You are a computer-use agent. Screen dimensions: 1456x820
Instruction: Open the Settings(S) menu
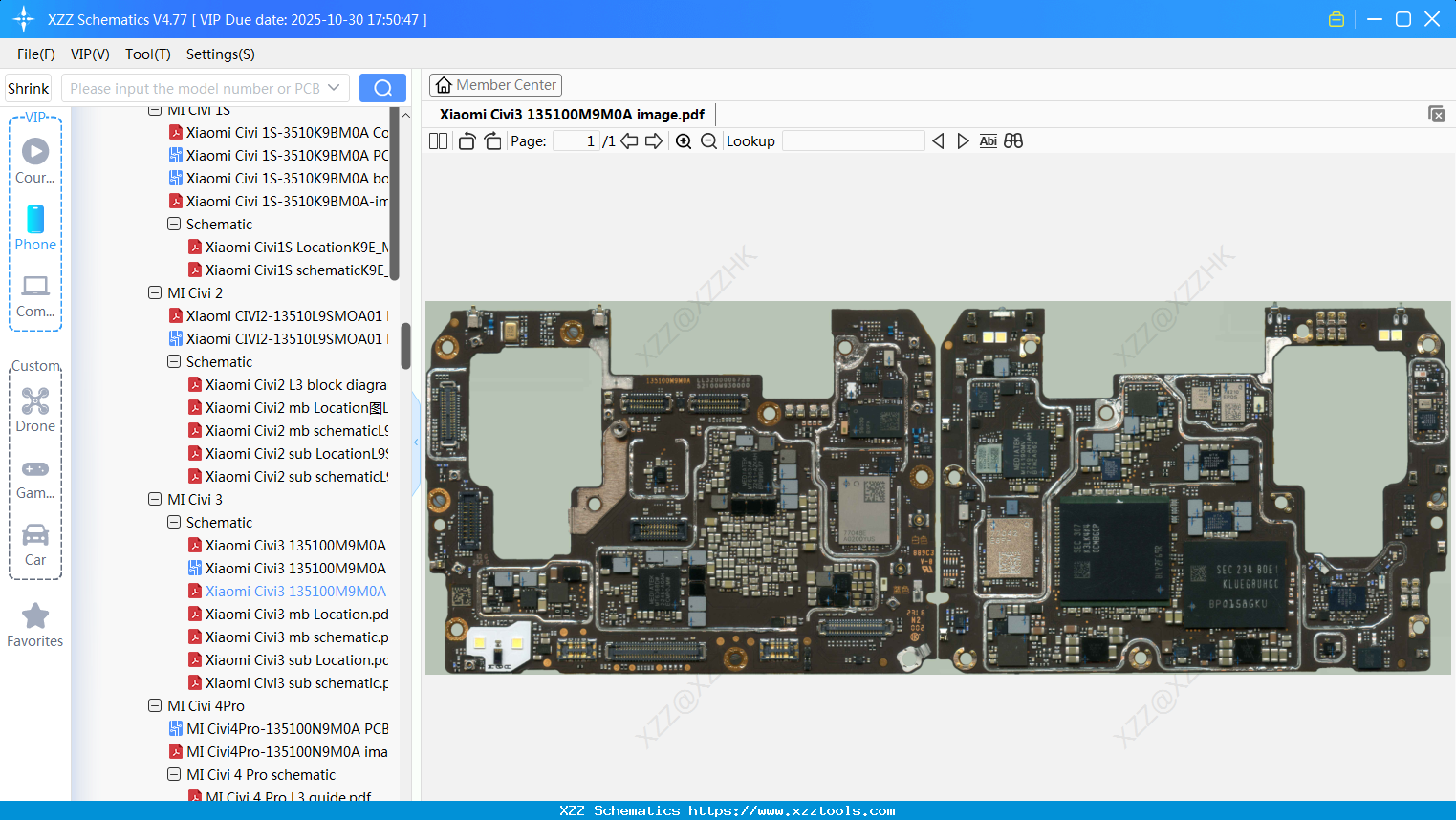pos(220,54)
